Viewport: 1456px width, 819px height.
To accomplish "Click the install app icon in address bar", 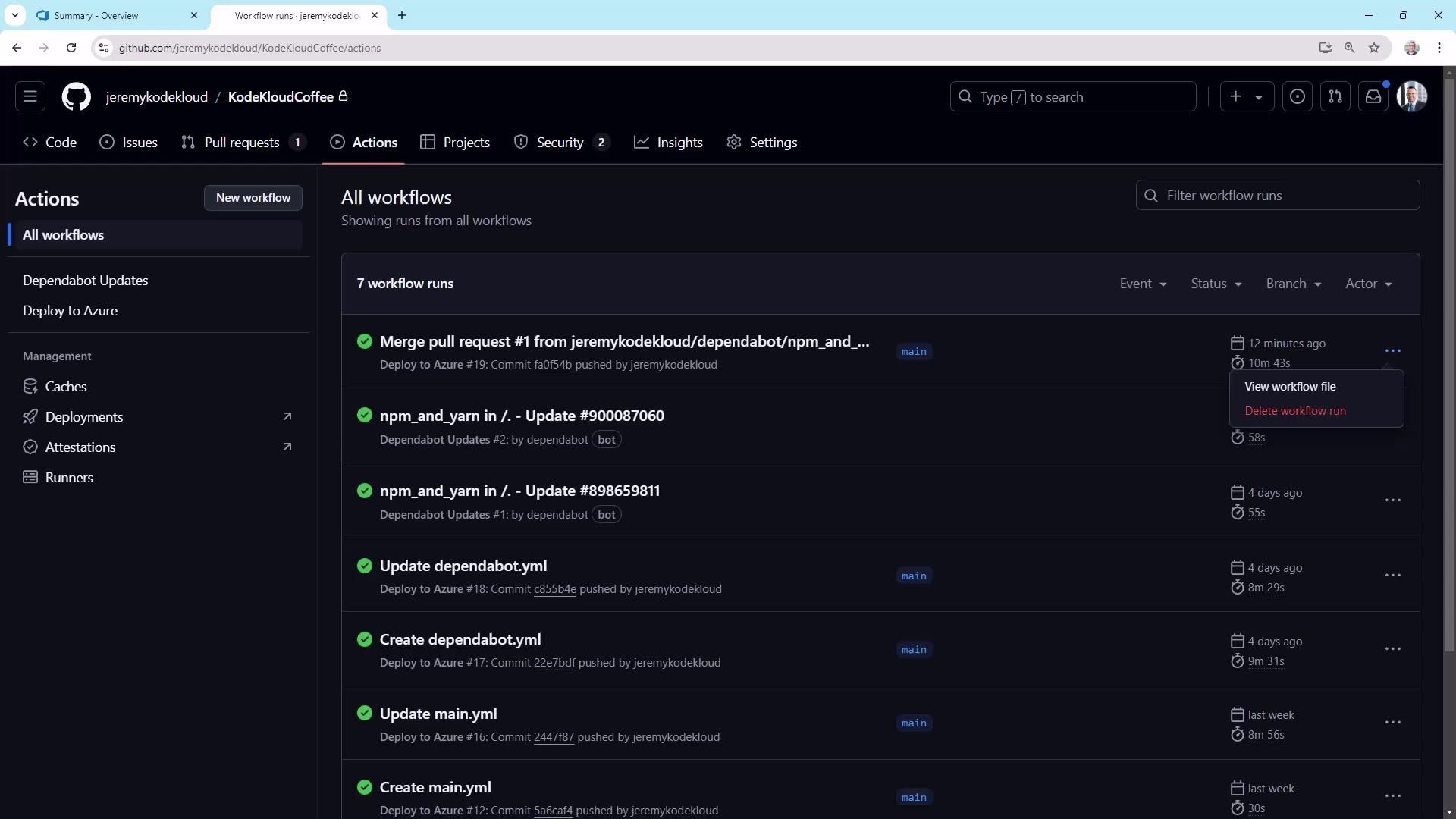I will point(1325,48).
